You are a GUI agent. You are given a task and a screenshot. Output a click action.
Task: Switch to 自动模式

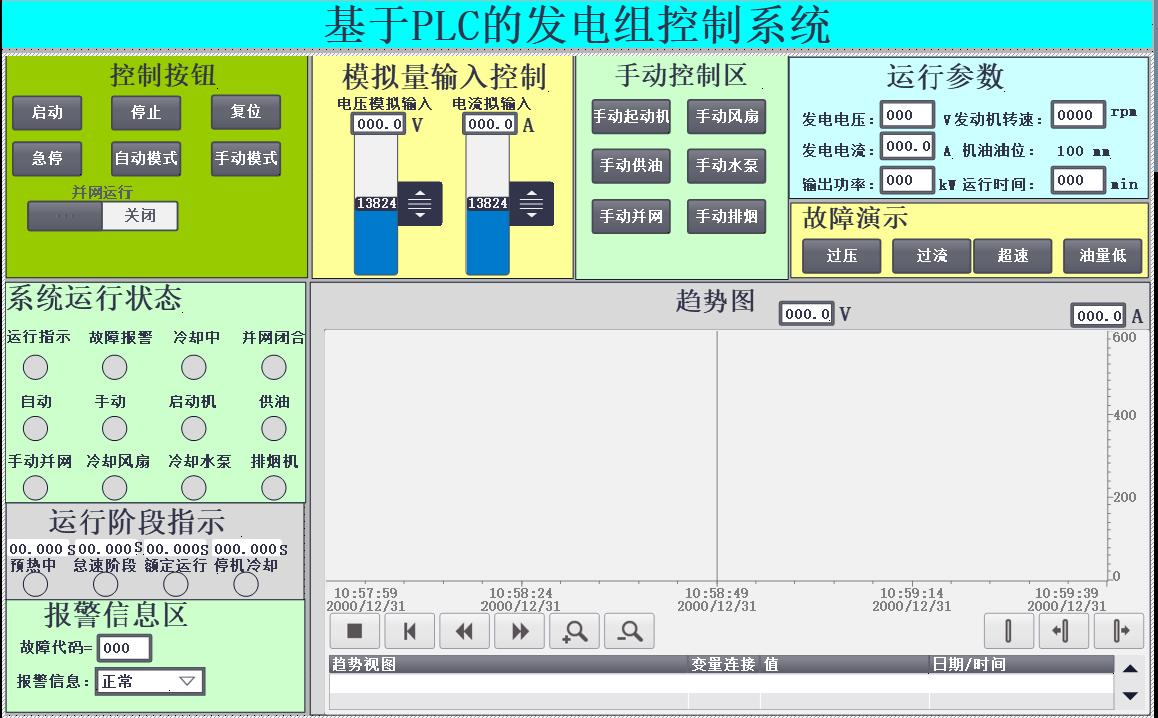click(146, 158)
